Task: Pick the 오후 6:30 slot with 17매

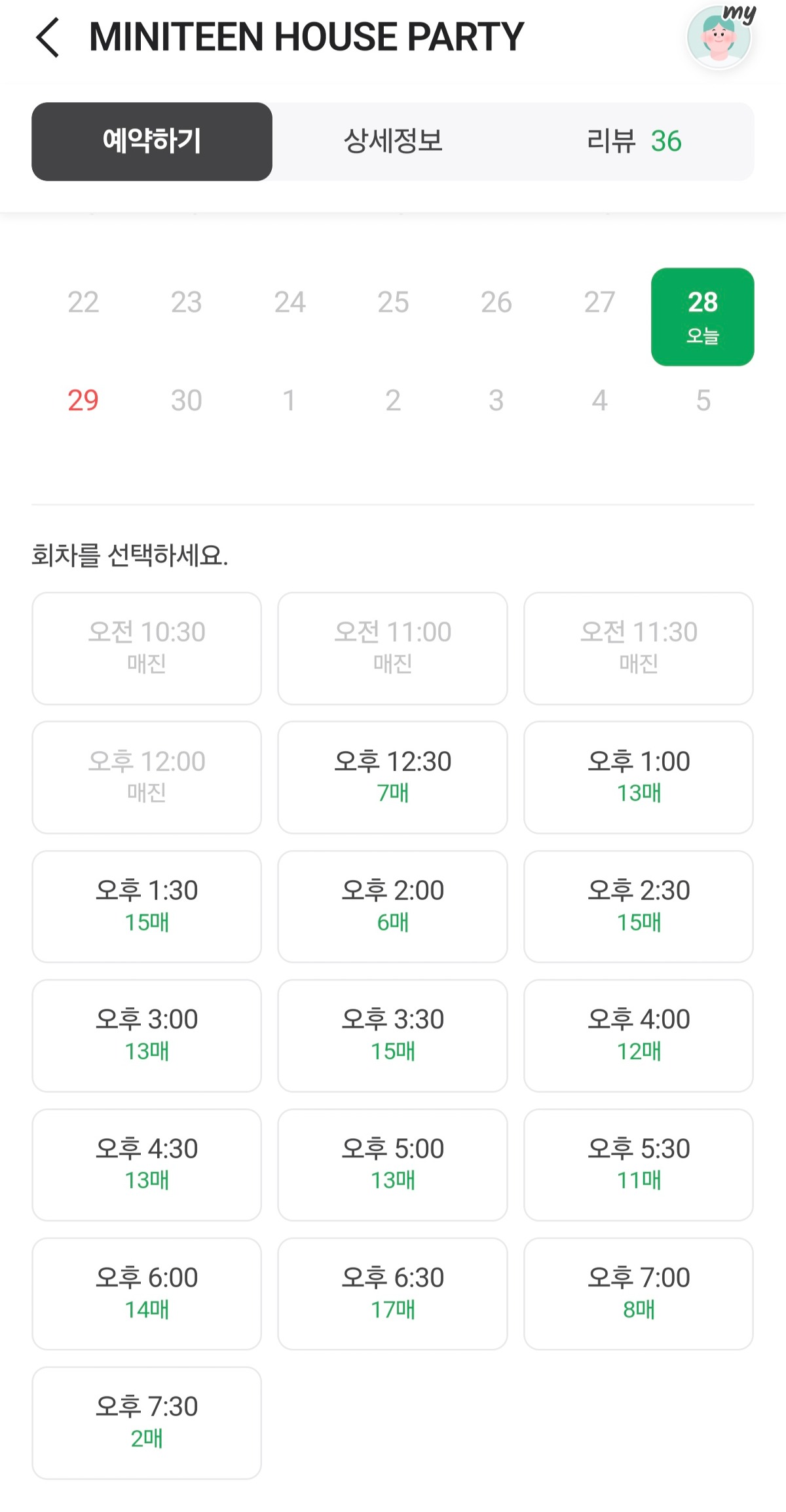Action: [x=392, y=1293]
